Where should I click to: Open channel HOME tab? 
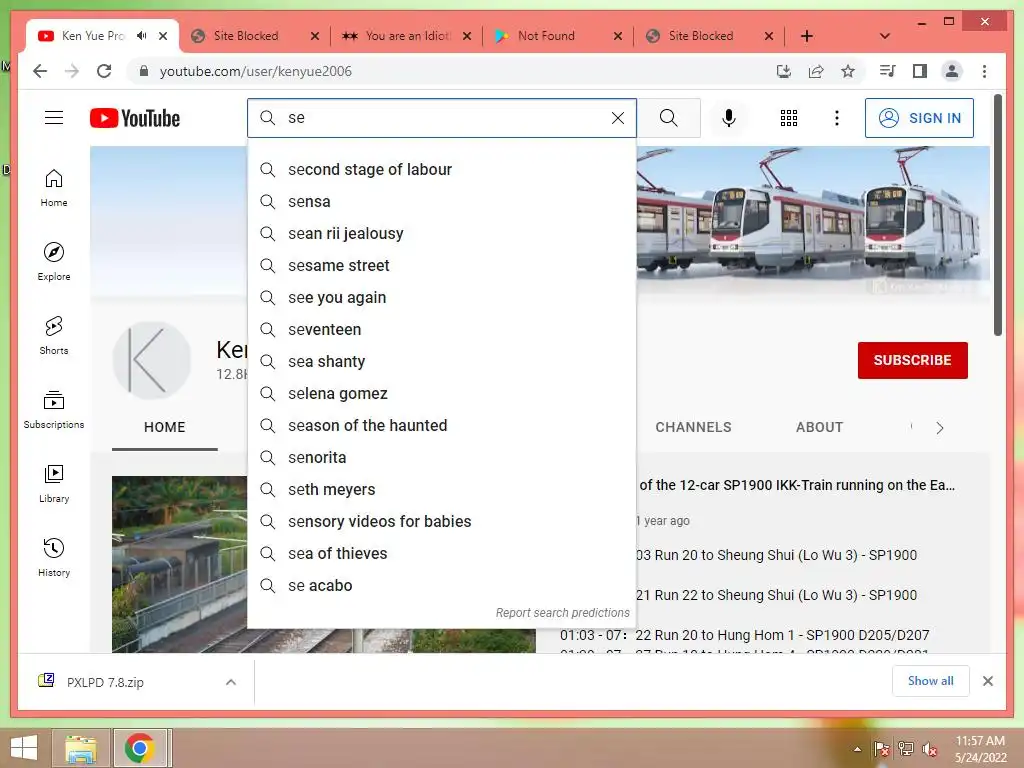165,427
